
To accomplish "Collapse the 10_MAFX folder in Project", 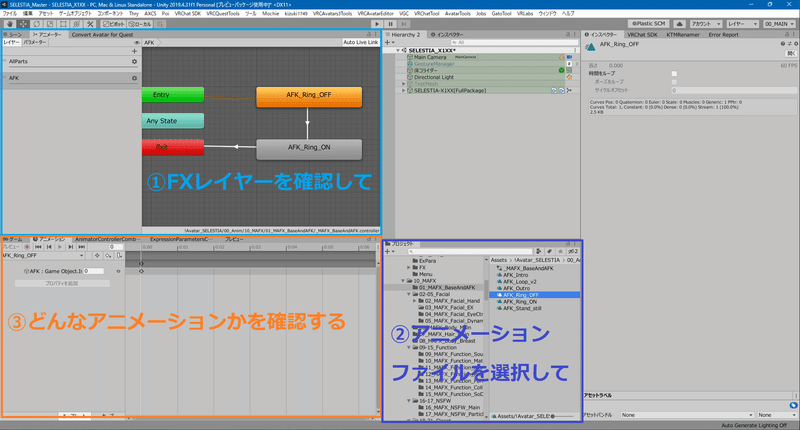I will 403,281.
